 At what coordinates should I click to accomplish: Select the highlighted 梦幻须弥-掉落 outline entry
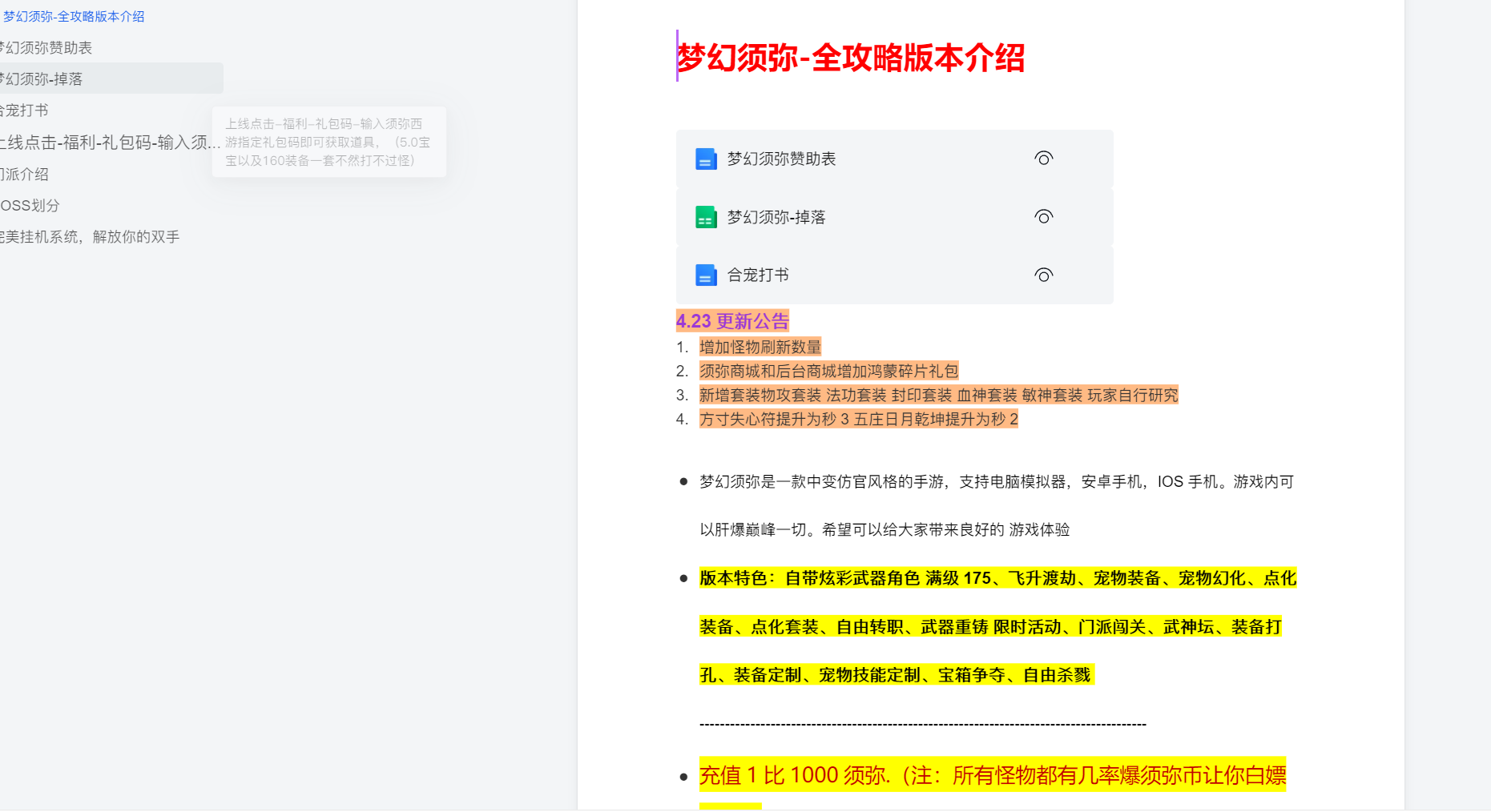pos(43,79)
